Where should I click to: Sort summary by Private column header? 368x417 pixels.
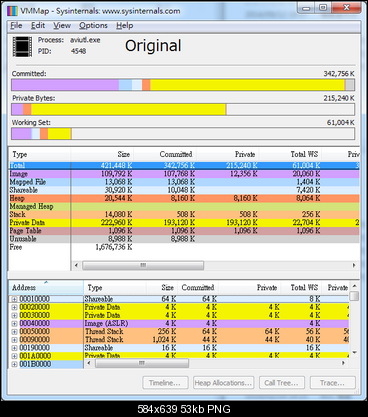tap(227, 154)
